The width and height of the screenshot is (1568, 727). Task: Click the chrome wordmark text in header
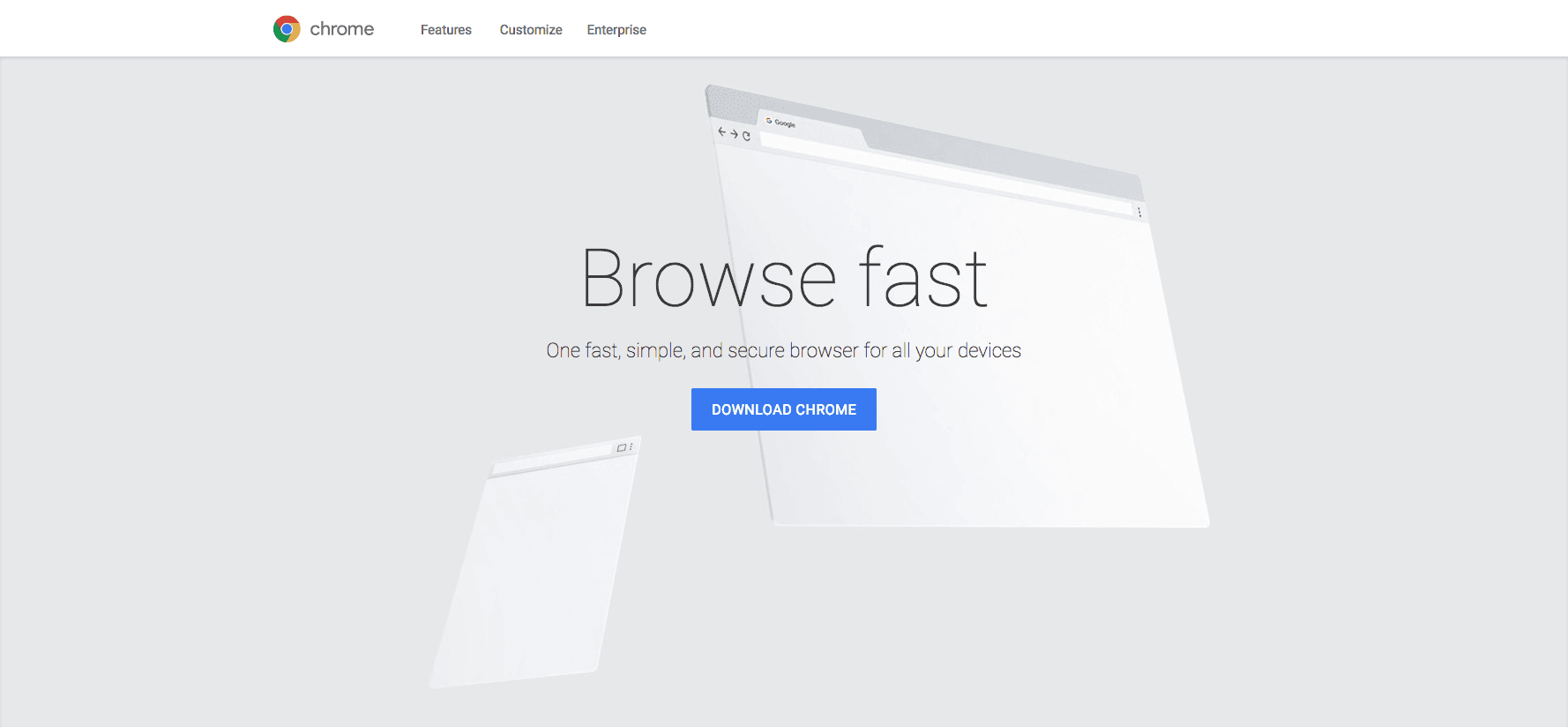pos(342,29)
